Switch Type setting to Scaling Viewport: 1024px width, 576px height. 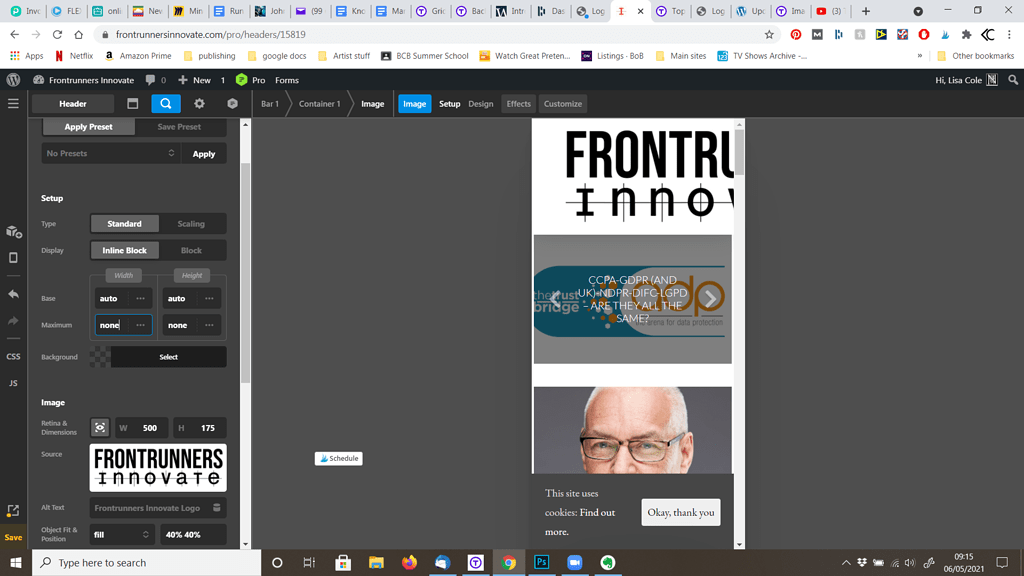point(192,223)
